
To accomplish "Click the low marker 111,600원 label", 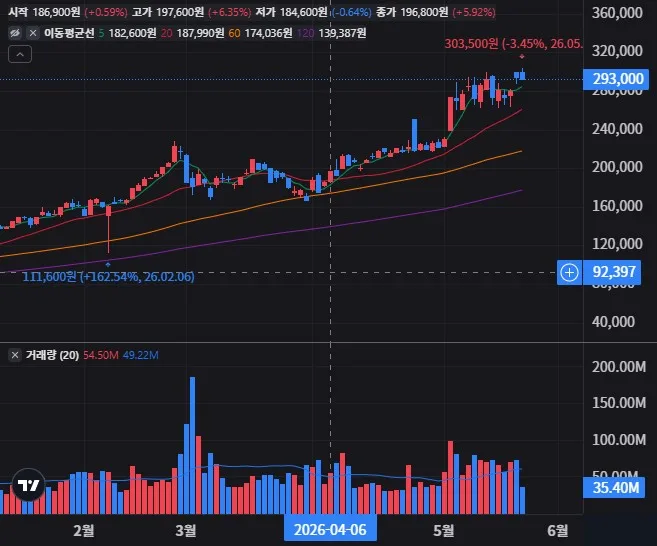I will (x=108, y=277).
